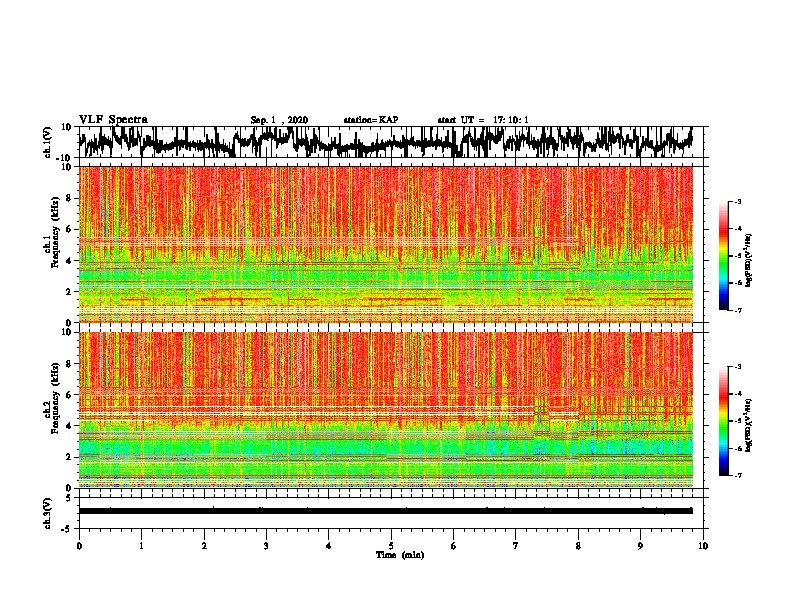Click the 'ch.2 Frequency (kHz)' axis label
792x612 pixels.
[51, 399]
